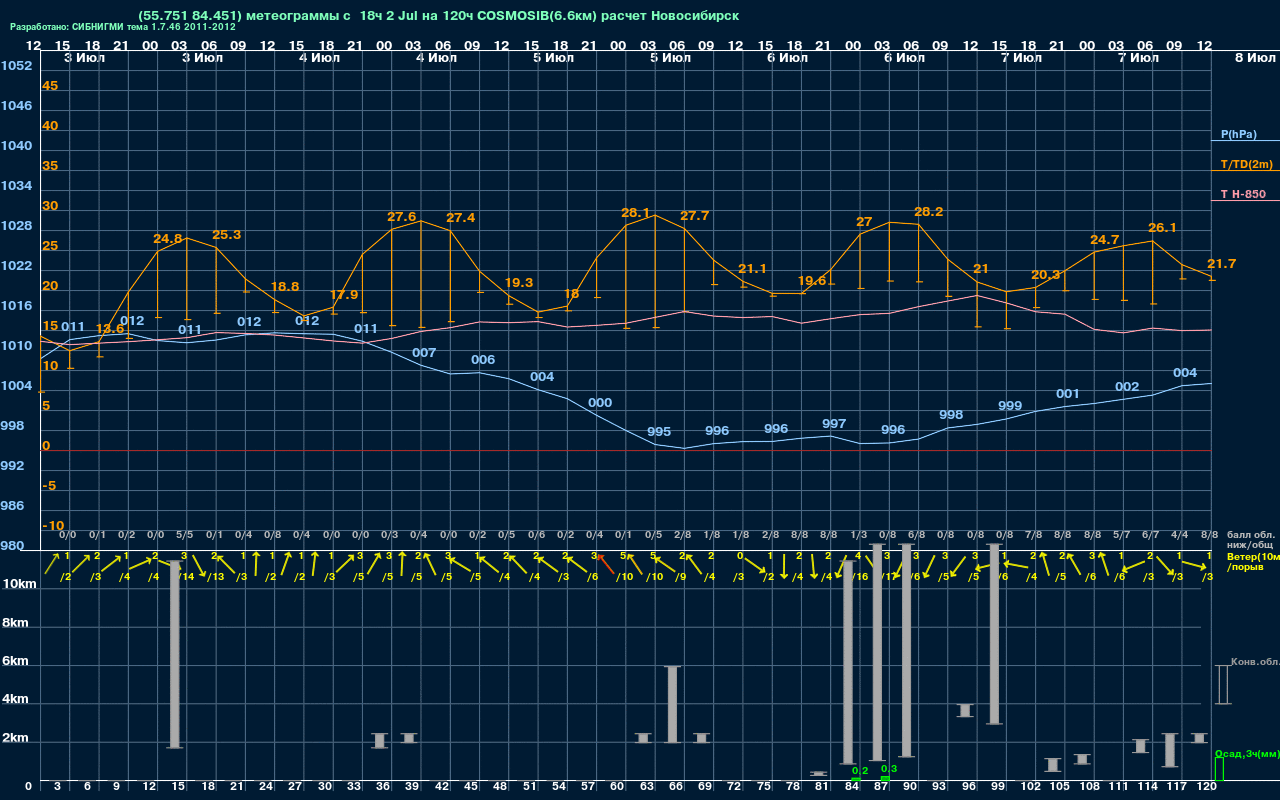Click the 1052 pressure axis tick
Image resolution: width=1280 pixels, height=800 pixels.
(16, 65)
